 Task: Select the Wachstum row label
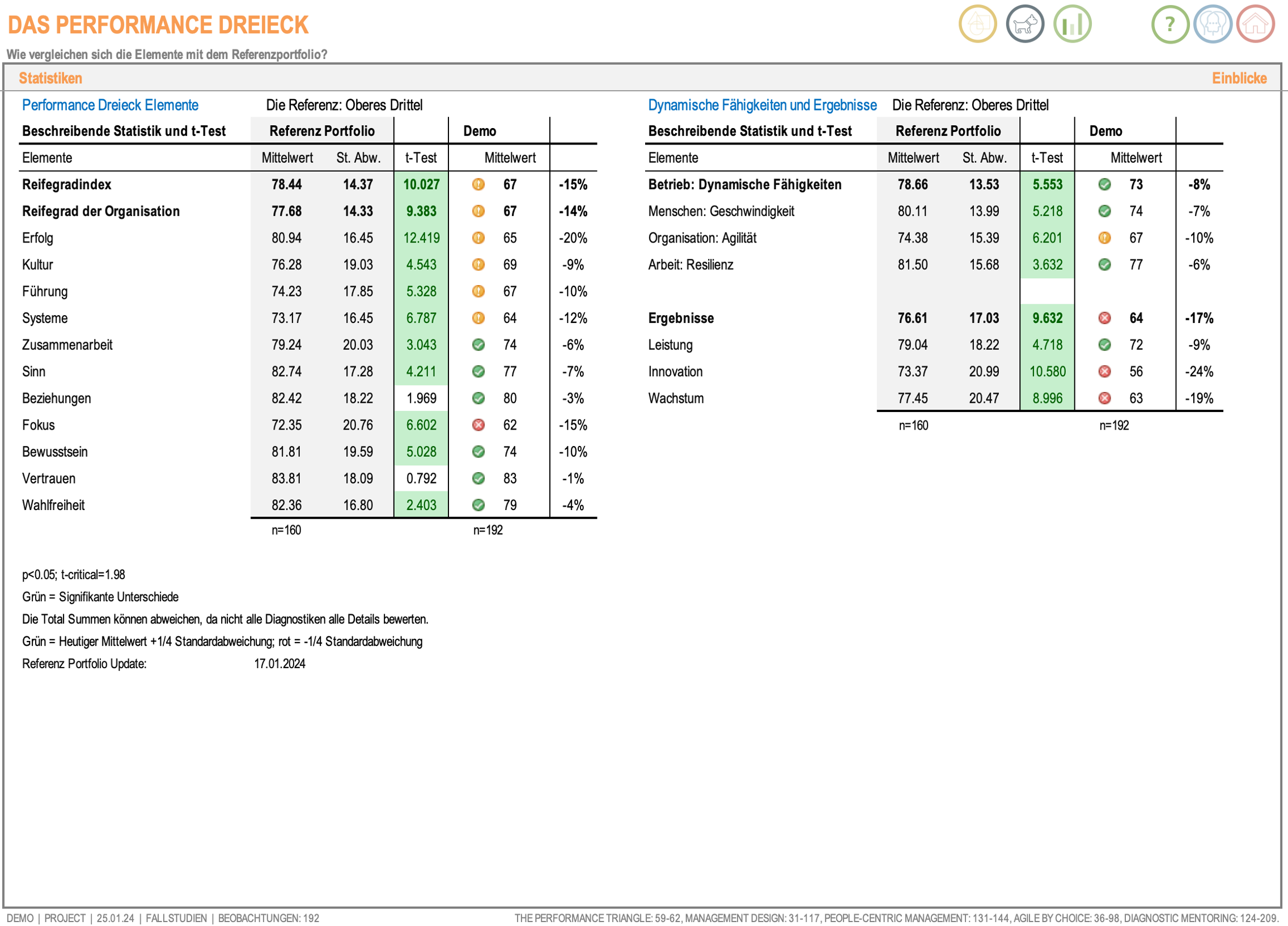676,398
